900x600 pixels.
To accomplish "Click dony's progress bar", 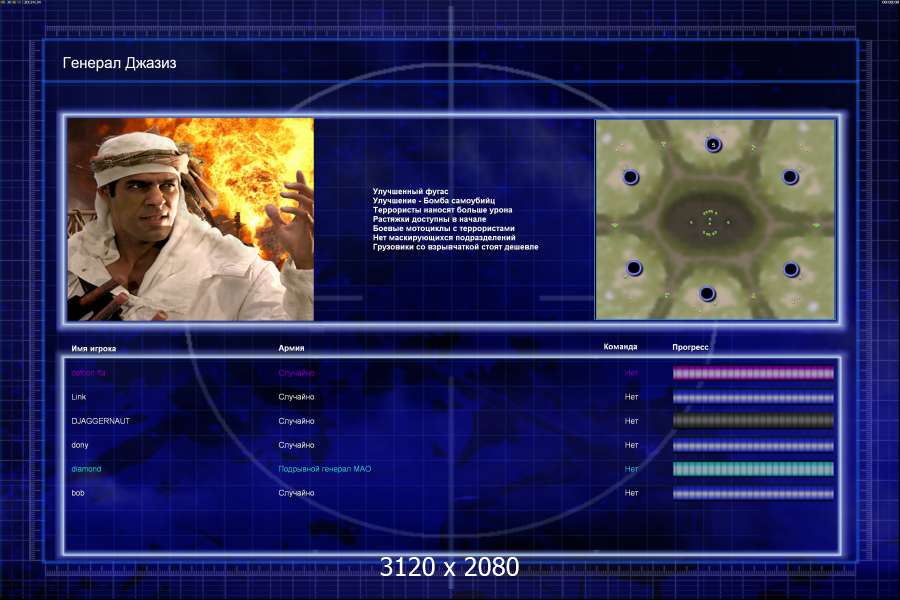I will (x=753, y=445).
